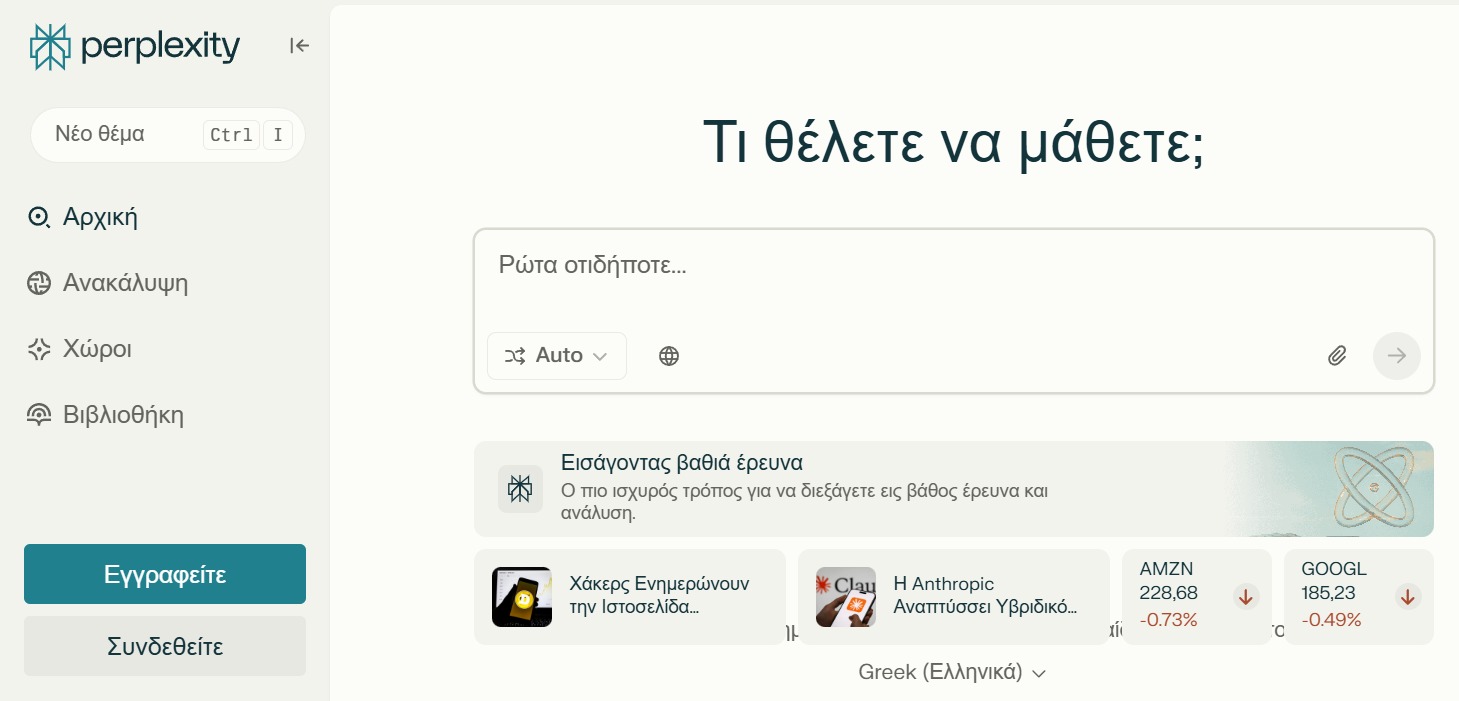Click the Συνδεθείτε login button

click(x=165, y=646)
